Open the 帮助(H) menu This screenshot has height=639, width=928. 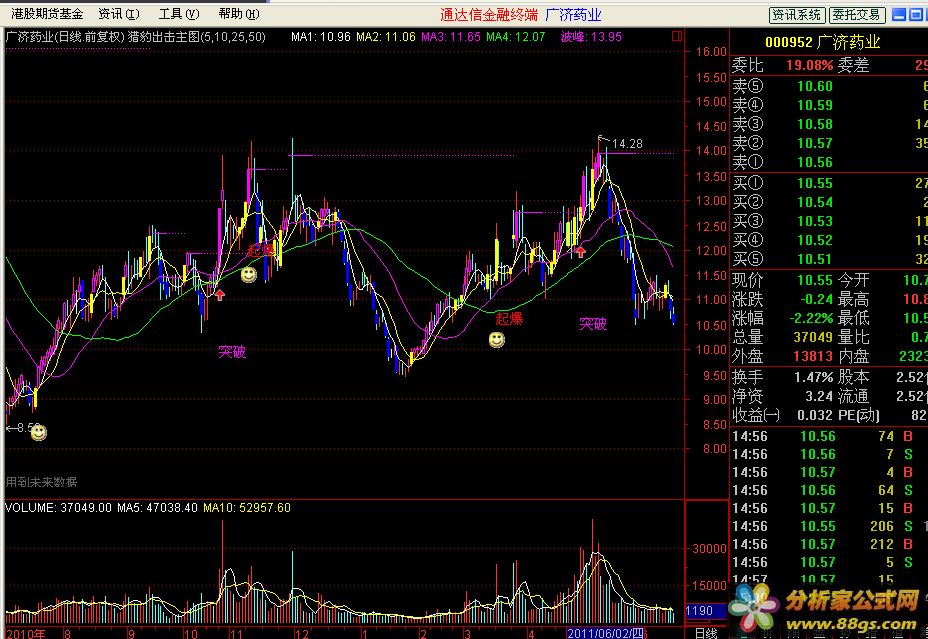tap(239, 14)
